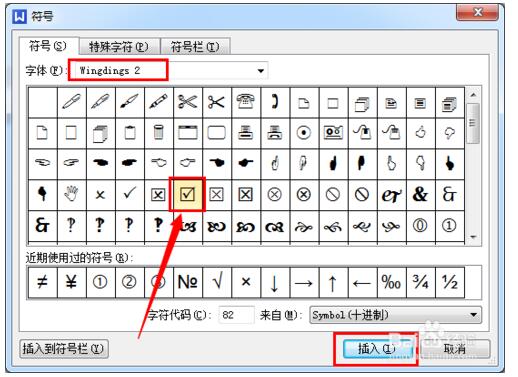Open the 来自 Symbol (十进制) dropdown

pyautogui.click(x=395, y=315)
